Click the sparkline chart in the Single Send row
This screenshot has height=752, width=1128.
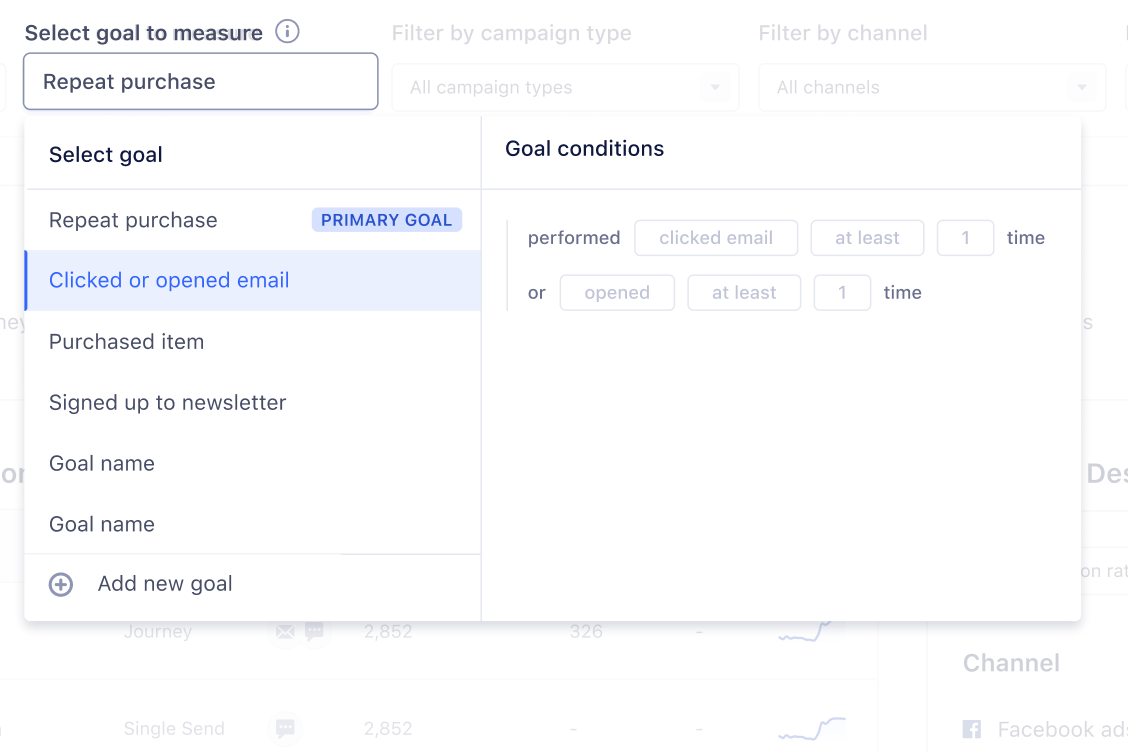tap(811, 728)
